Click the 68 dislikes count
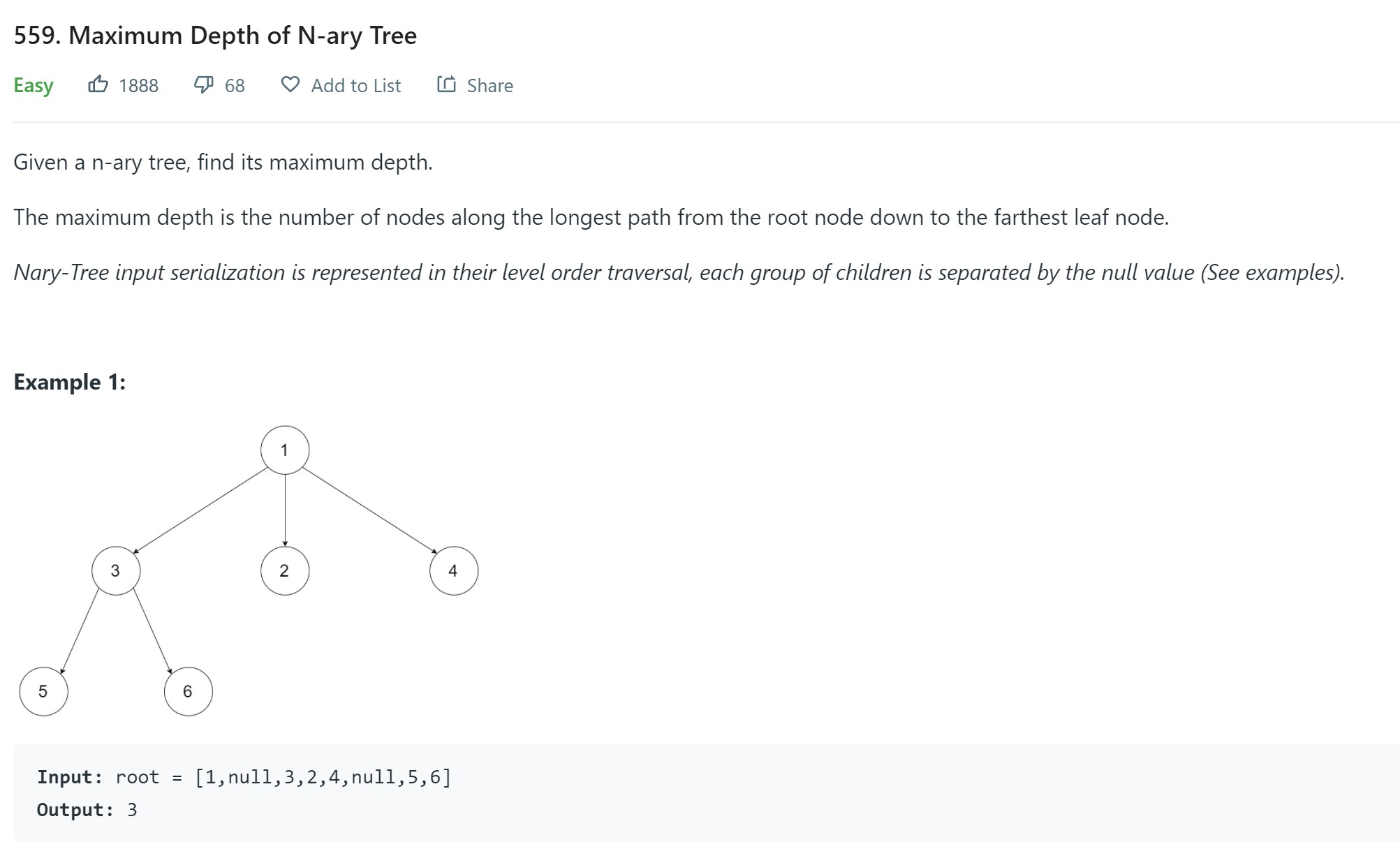This screenshot has width=1400, height=849. (x=235, y=86)
